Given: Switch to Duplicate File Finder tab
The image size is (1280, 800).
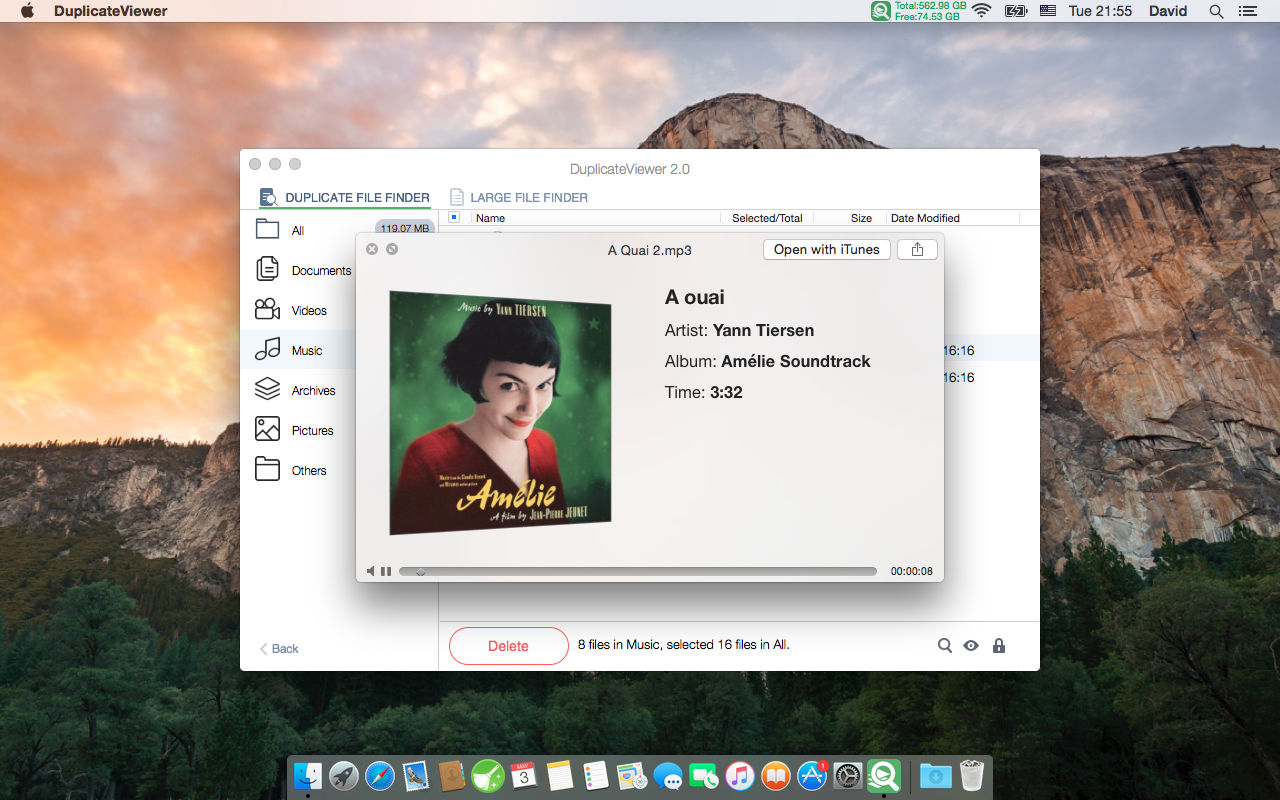Looking at the screenshot, I should tap(345, 197).
